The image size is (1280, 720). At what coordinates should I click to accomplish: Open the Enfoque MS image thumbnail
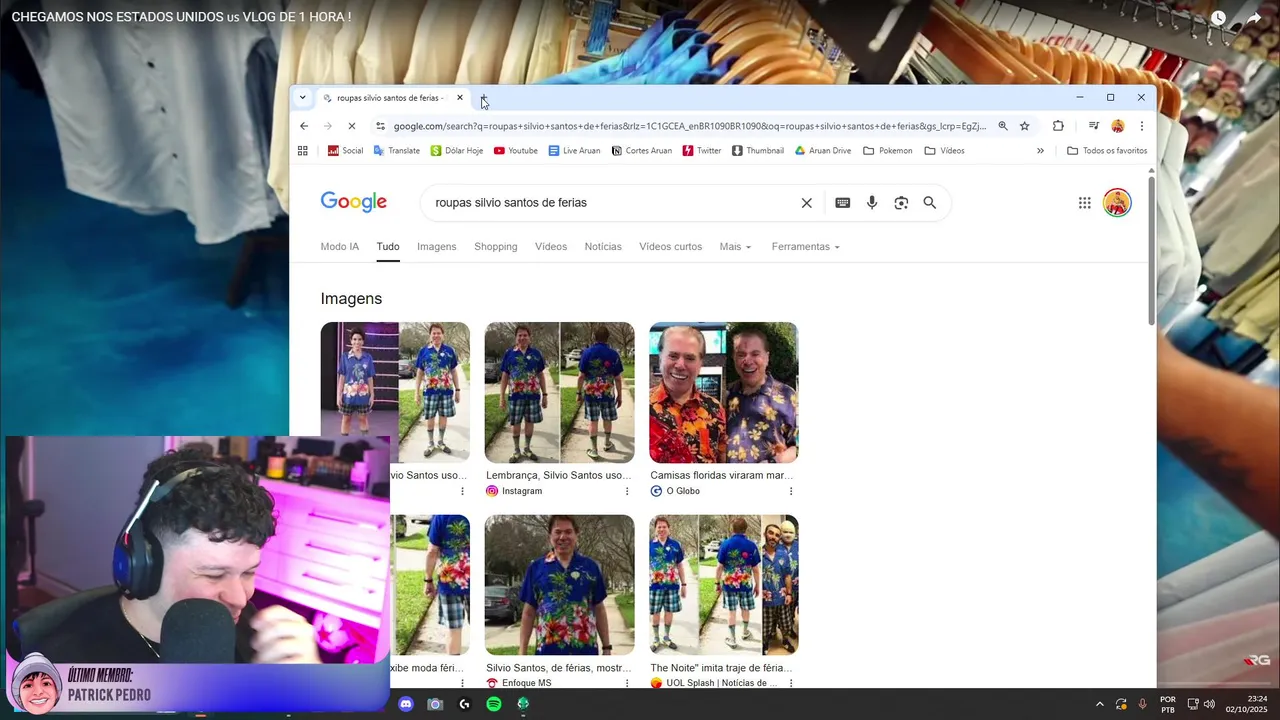tap(560, 585)
